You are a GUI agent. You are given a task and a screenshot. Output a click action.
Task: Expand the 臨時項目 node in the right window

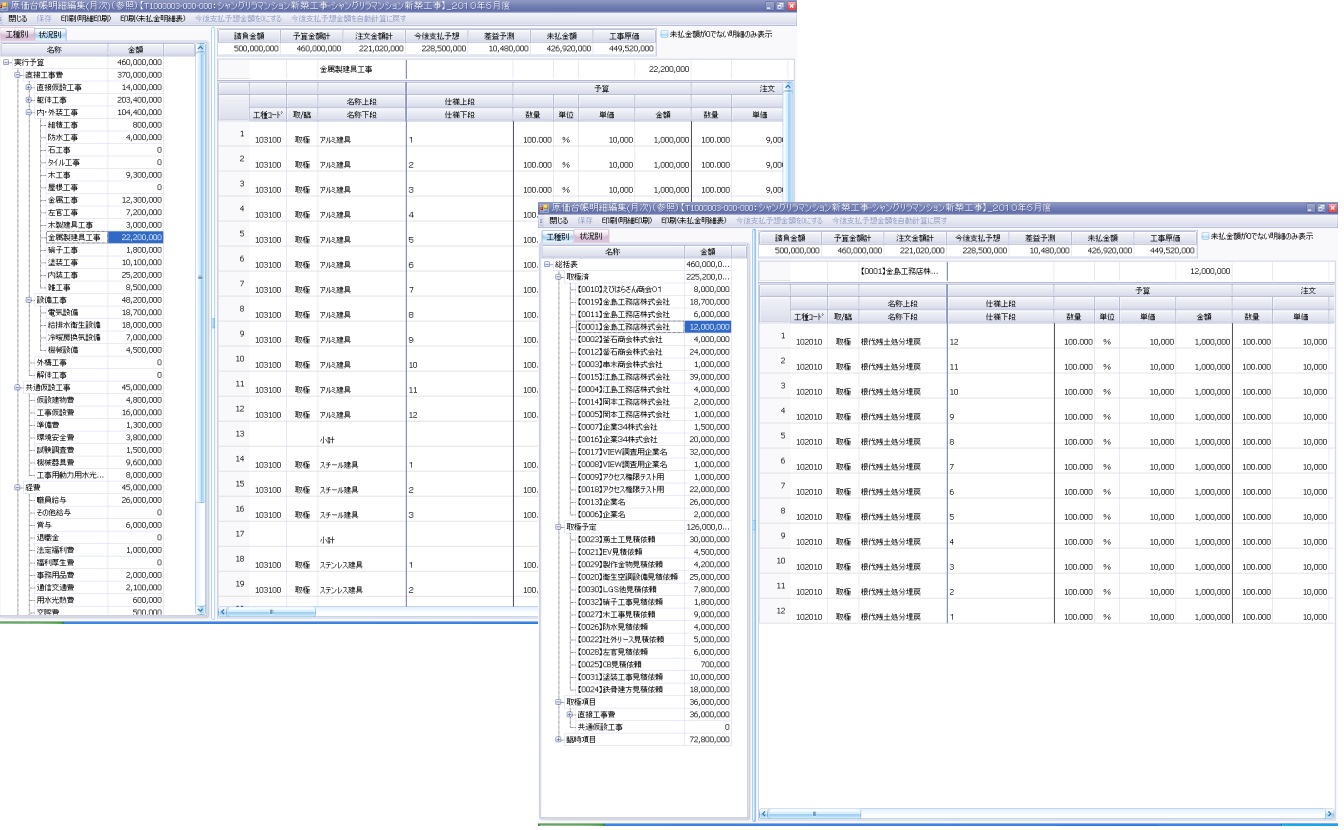pyautogui.click(x=558, y=740)
